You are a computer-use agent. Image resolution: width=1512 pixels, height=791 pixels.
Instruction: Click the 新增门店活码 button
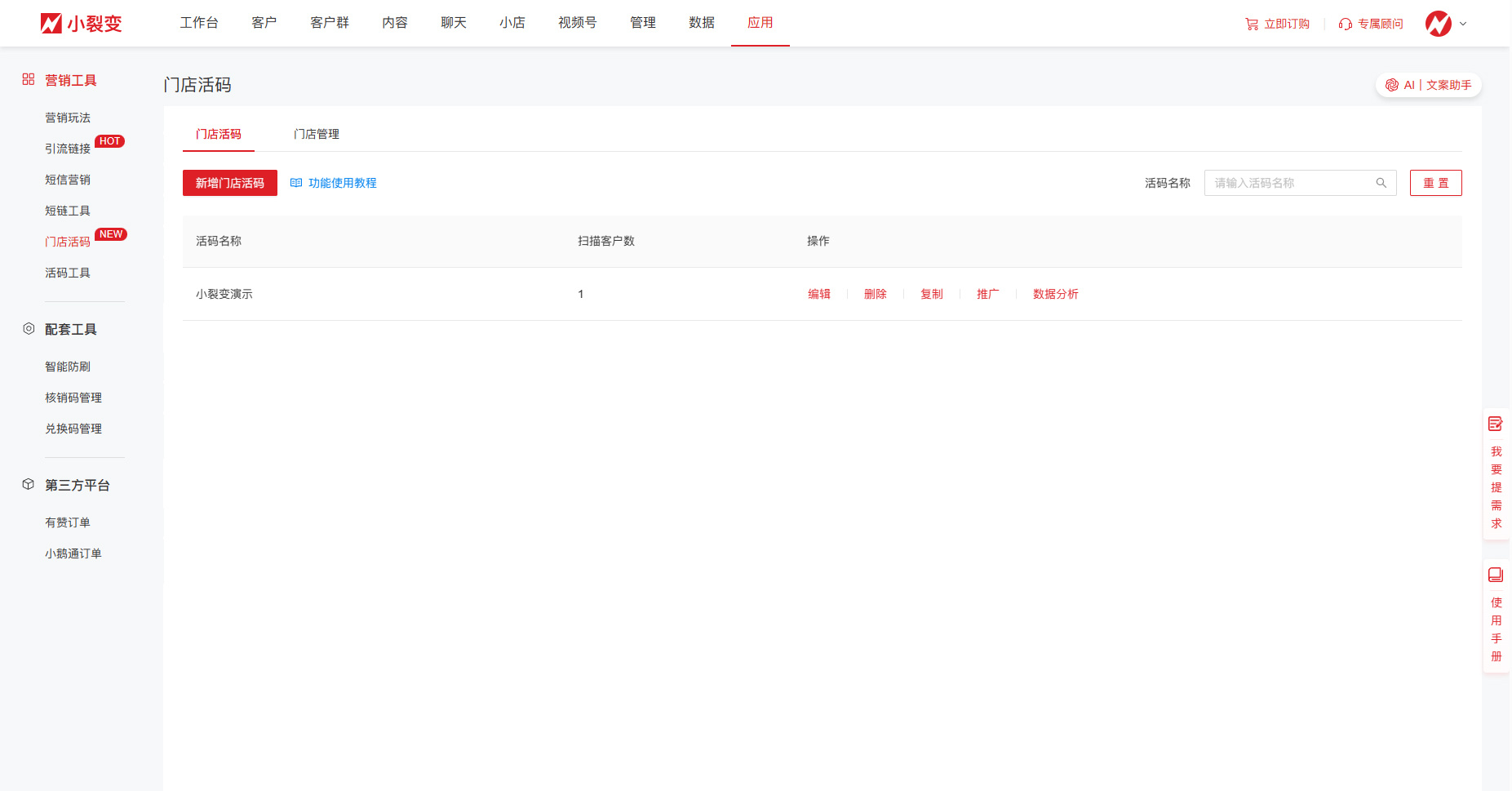230,183
